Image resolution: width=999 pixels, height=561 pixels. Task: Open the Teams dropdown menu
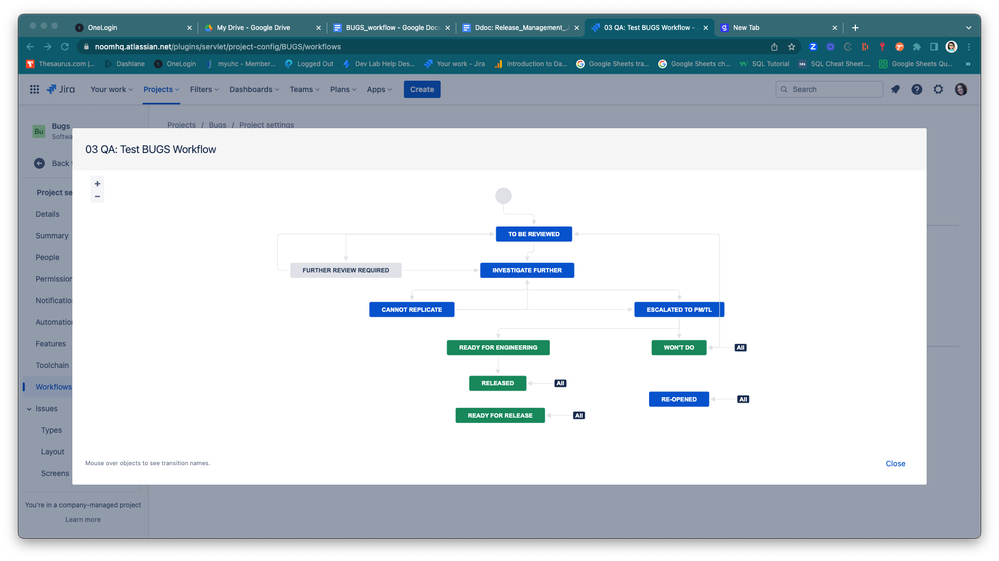tap(305, 90)
